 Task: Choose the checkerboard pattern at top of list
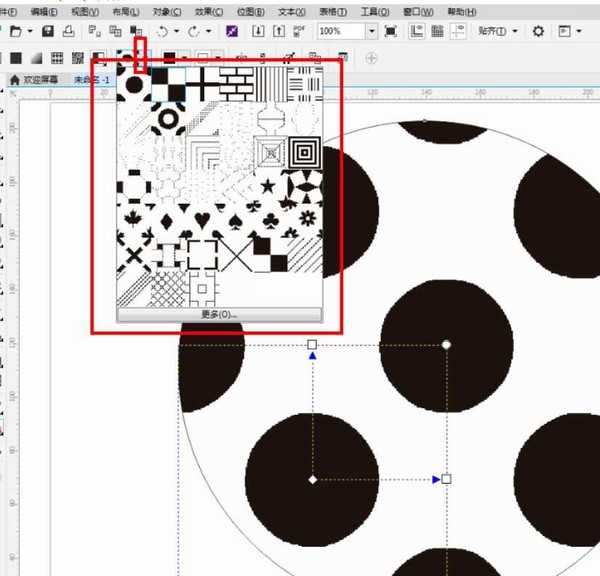pyautogui.click(x=168, y=84)
